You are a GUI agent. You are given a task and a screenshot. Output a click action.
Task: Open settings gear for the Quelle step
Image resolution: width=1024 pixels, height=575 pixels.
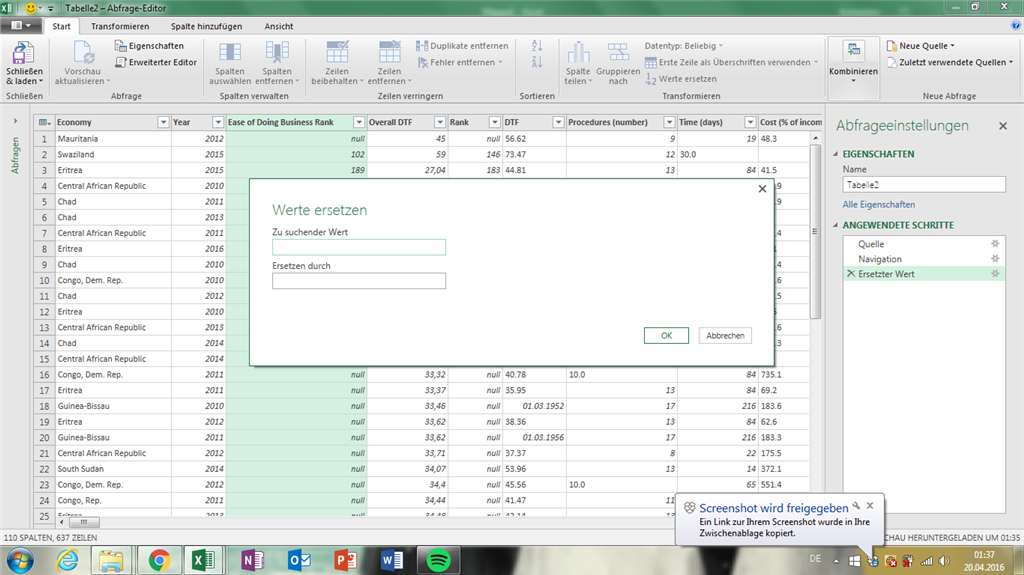tap(994, 244)
